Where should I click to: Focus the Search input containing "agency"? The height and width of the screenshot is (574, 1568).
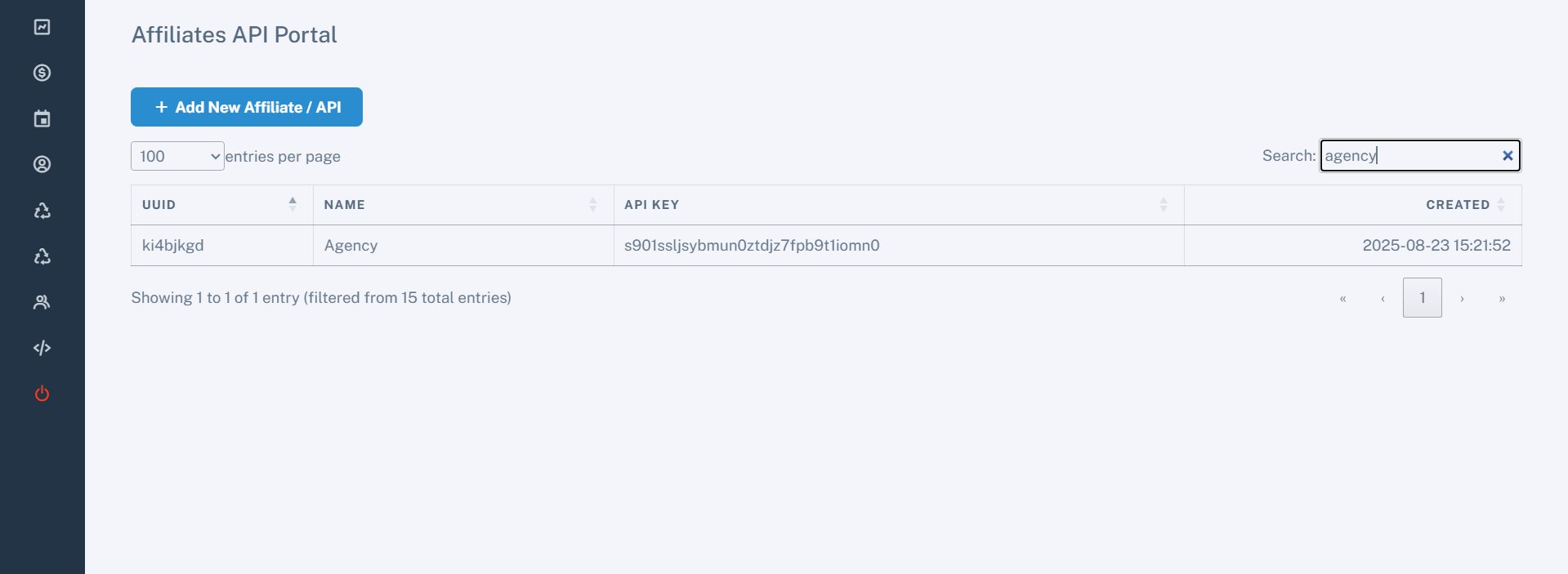(x=1409, y=156)
